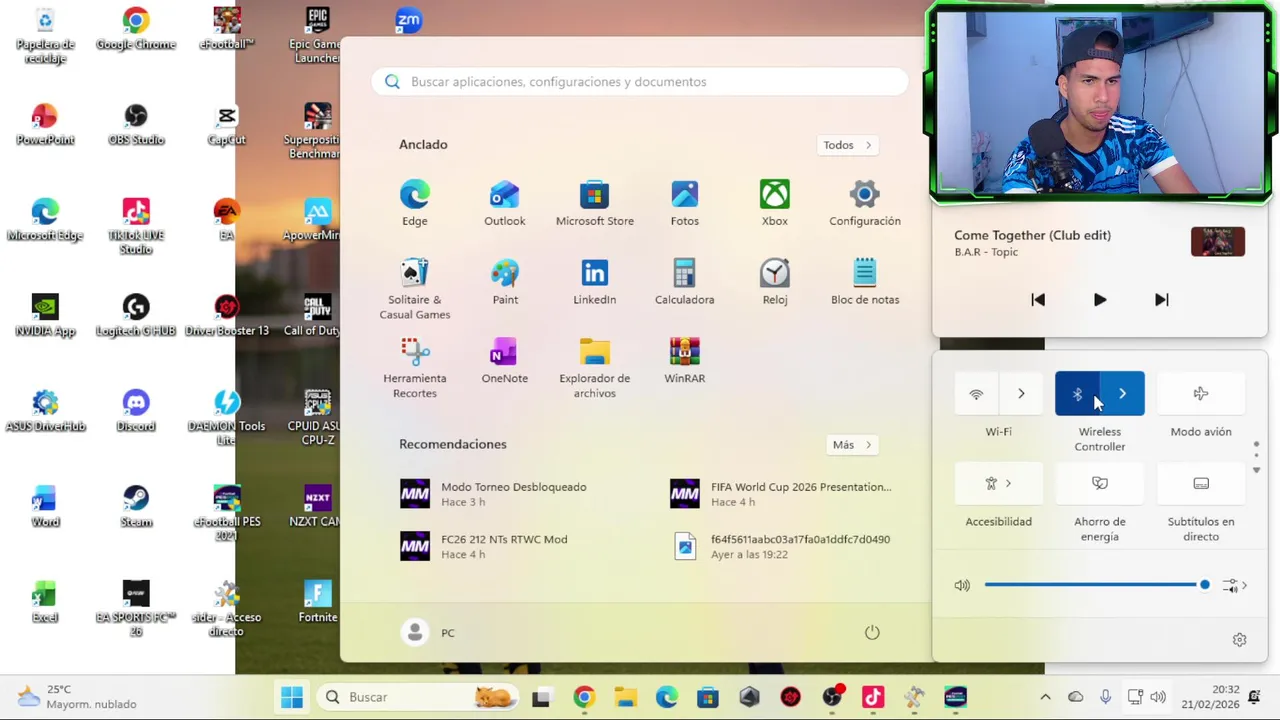This screenshot has height=720, width=1280.
Task: Toggle Bluetooth Wireless Controller button
Action: click(1077, 394)
